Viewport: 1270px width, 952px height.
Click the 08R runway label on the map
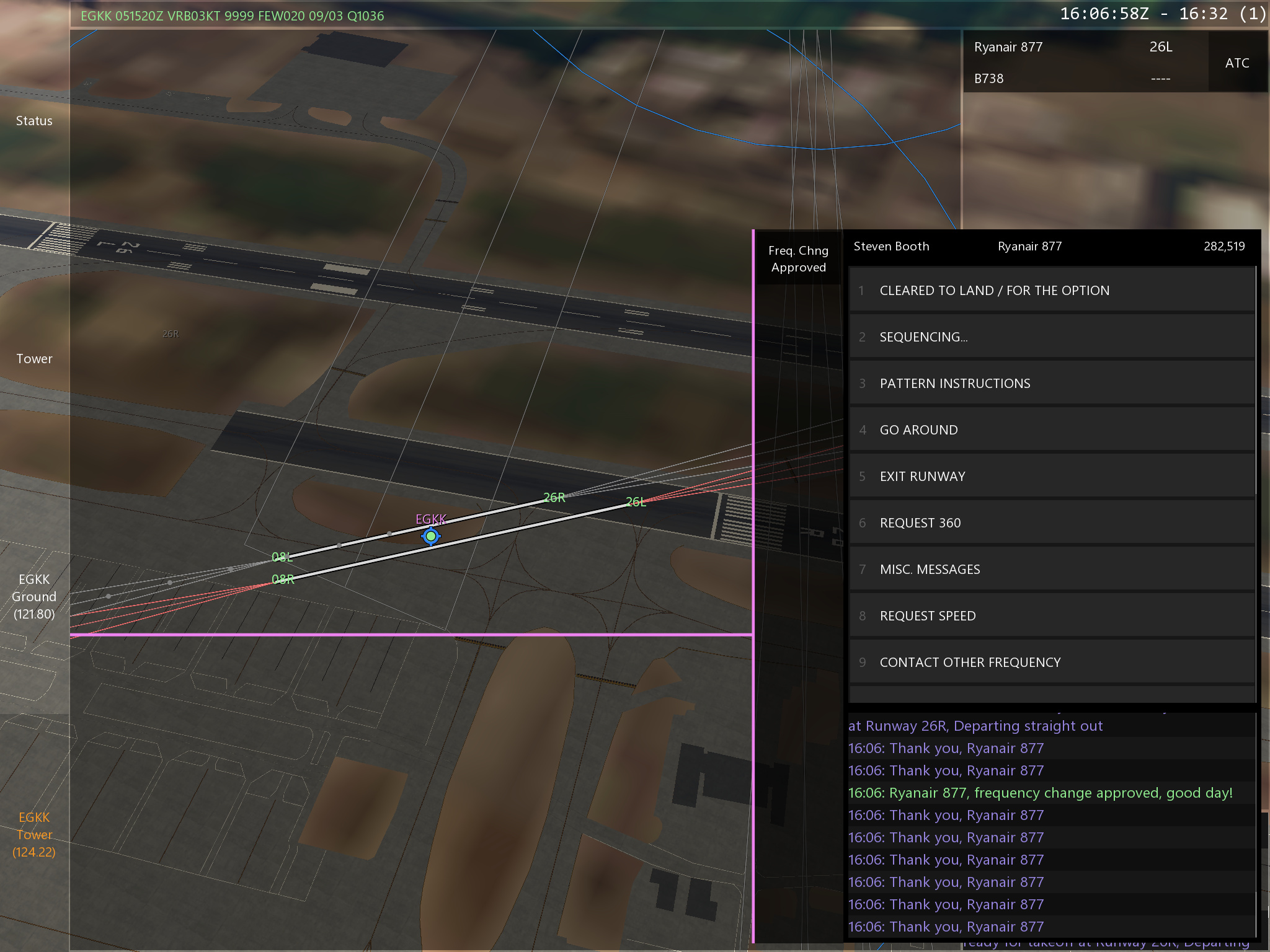pyautogui.click(x=283, y=580)
